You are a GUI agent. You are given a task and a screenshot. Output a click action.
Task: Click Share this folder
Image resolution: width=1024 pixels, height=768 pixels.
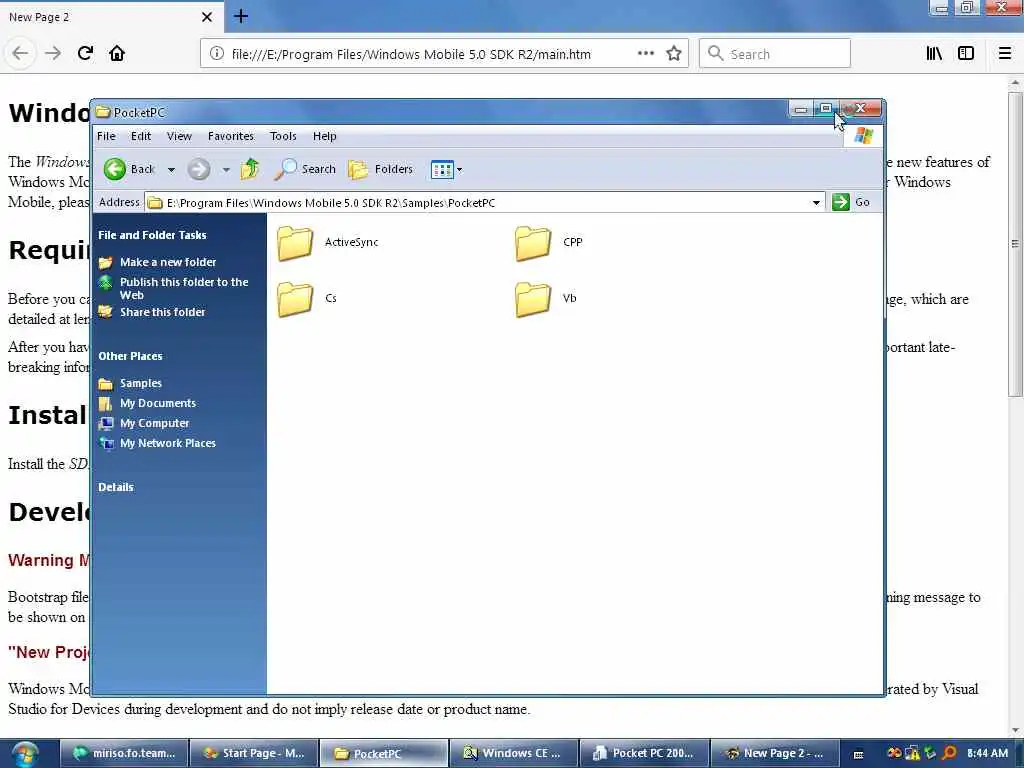click(162, 312)
